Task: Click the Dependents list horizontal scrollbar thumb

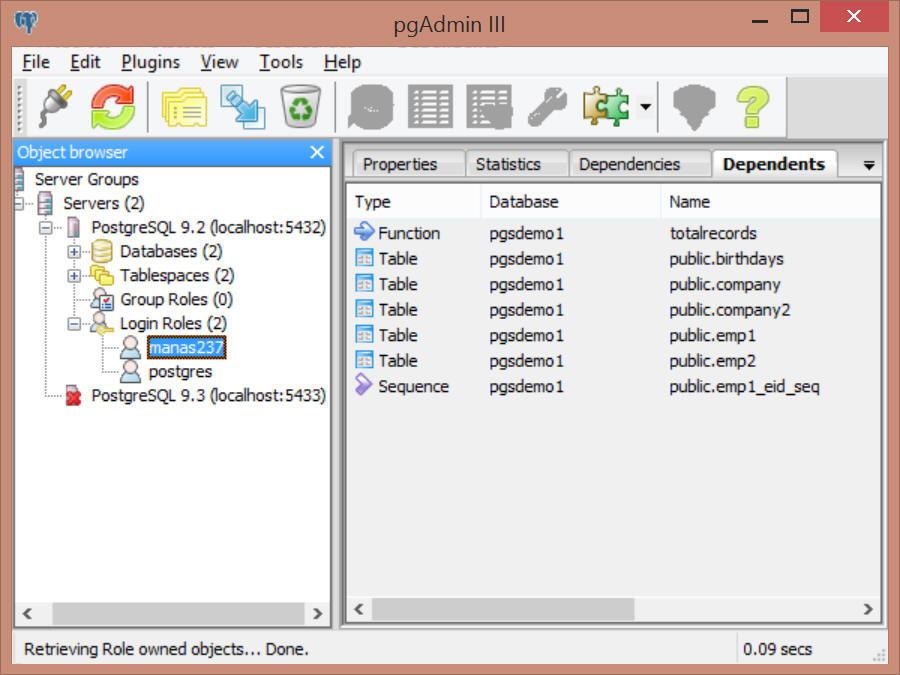Action: [503, 609]
